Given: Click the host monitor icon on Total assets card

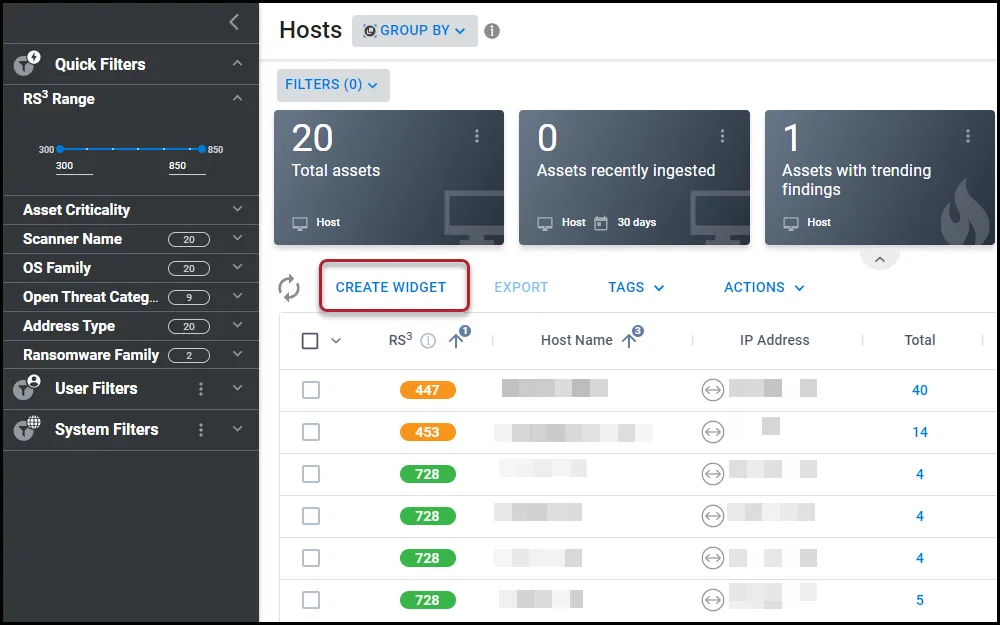Looking at the screenshot, I should pyautogui.click(x=300, y=223).
